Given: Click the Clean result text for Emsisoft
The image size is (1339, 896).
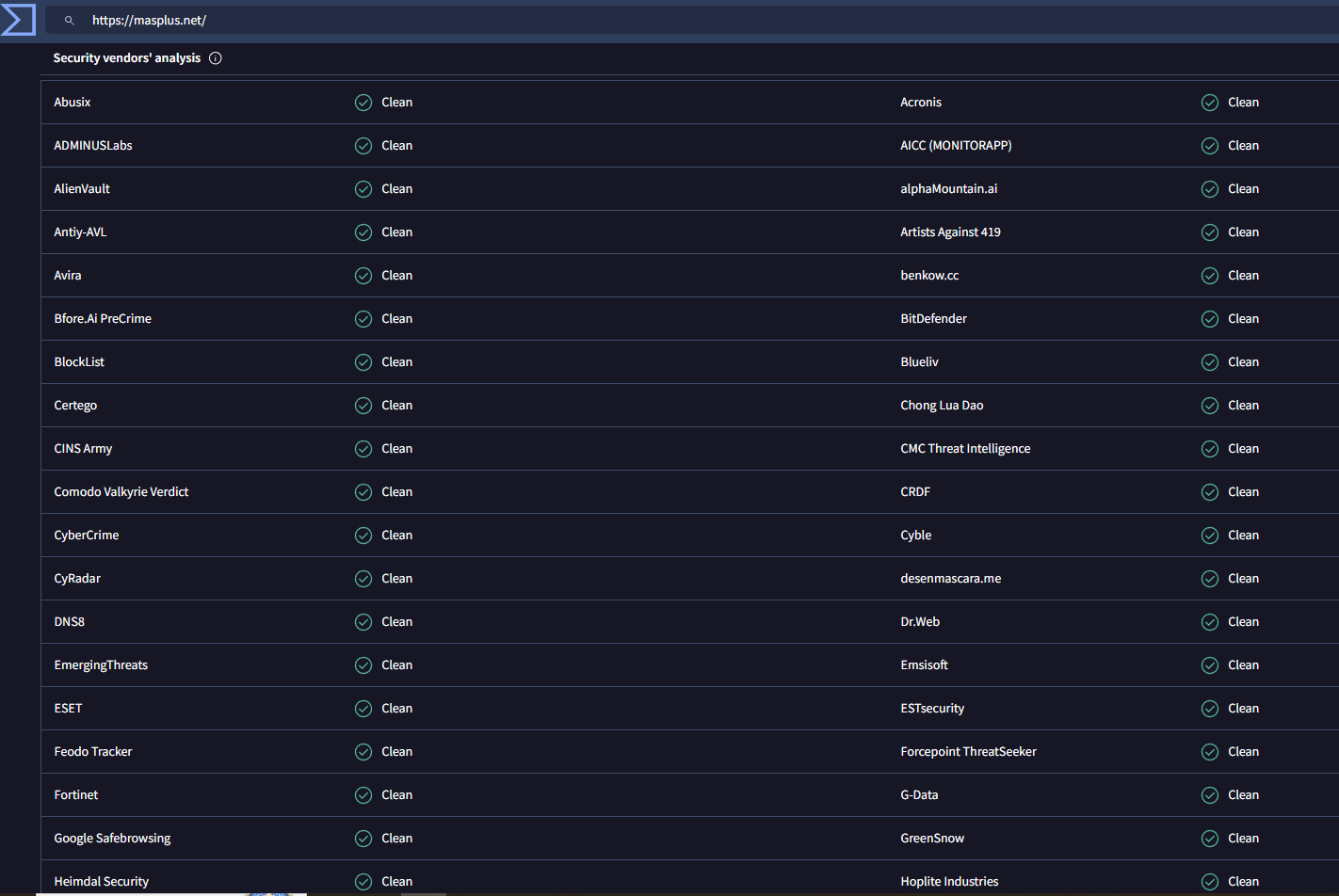Looking at the screenshot, I should pyautogui.click(x=1244, y=665).
